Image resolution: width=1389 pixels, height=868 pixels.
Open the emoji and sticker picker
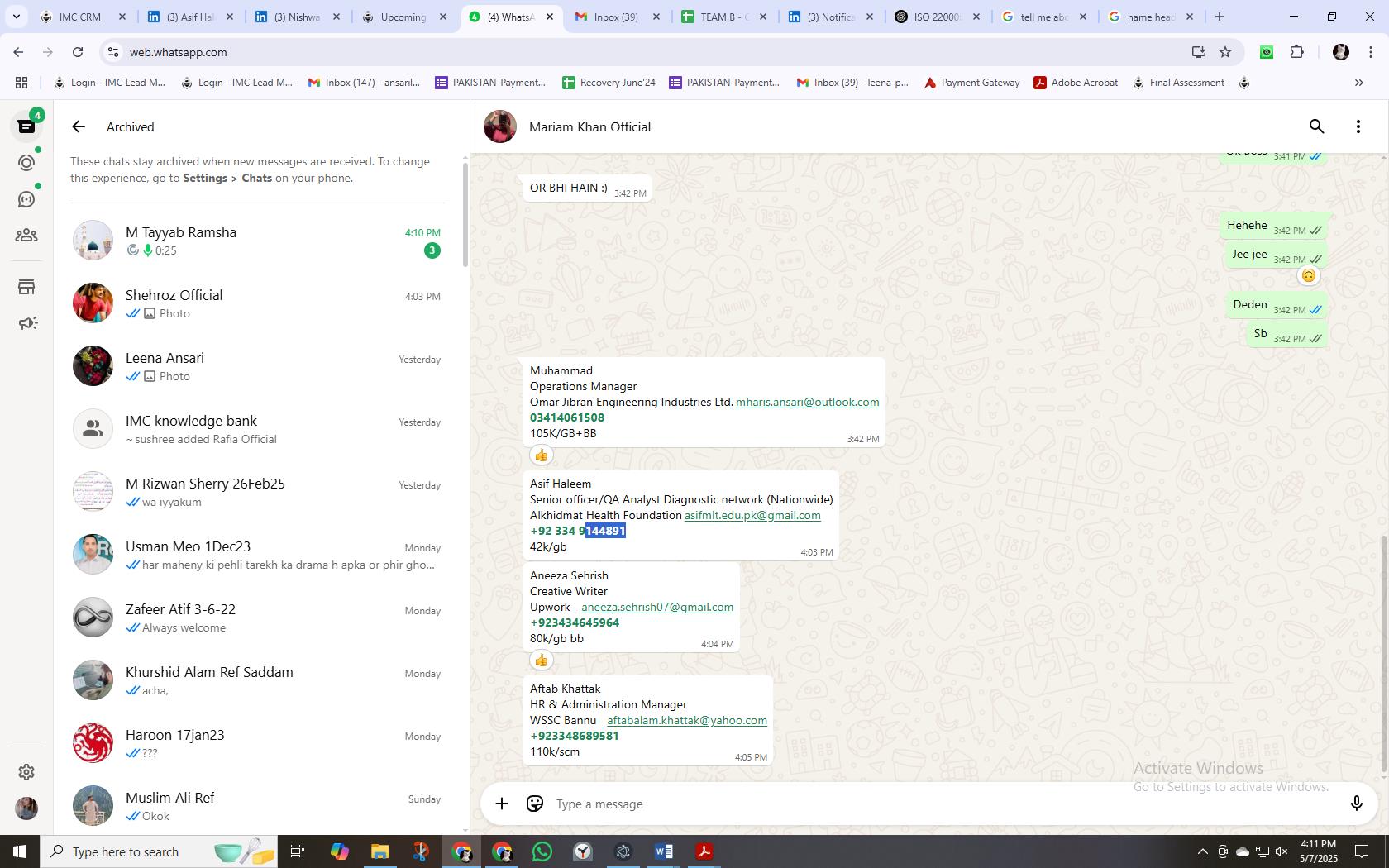[x=535, y=804]
